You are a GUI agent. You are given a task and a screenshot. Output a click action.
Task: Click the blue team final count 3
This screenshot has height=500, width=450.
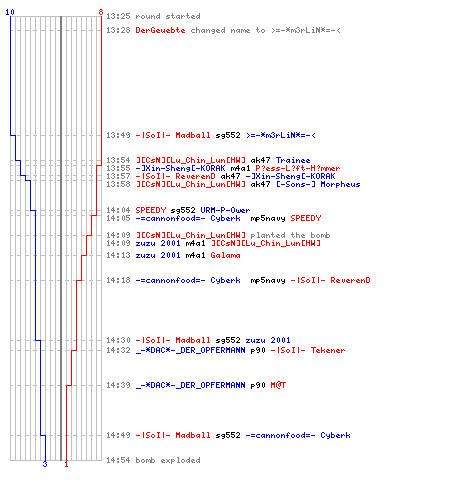coord(45,464)
